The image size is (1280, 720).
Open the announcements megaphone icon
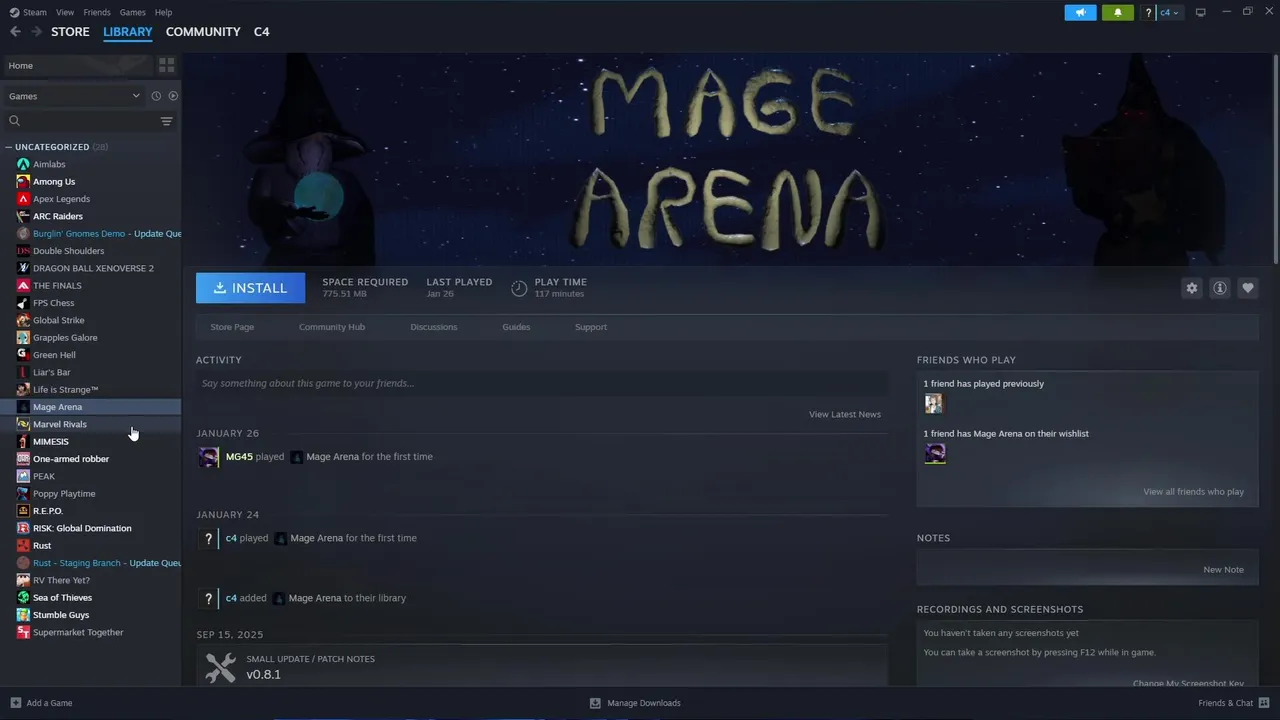[x=1080, y=12]
